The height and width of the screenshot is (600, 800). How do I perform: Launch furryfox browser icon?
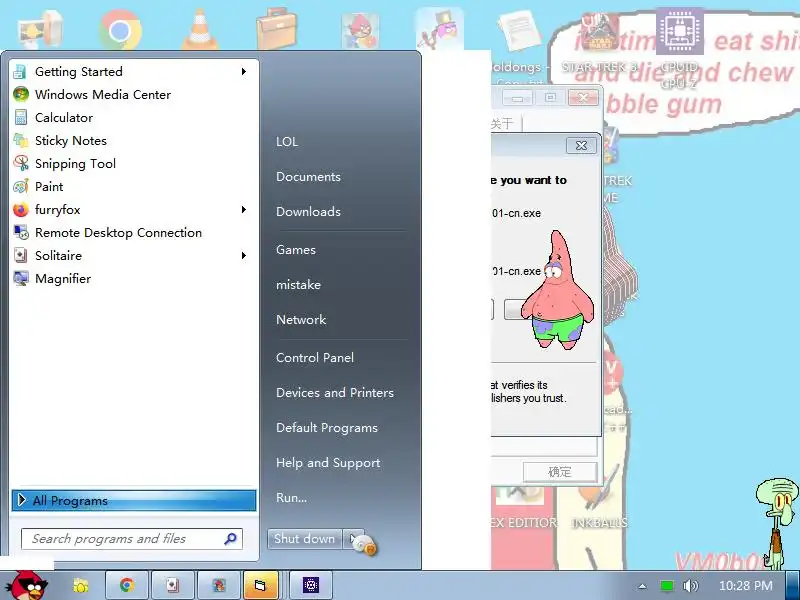pos(21,210)
